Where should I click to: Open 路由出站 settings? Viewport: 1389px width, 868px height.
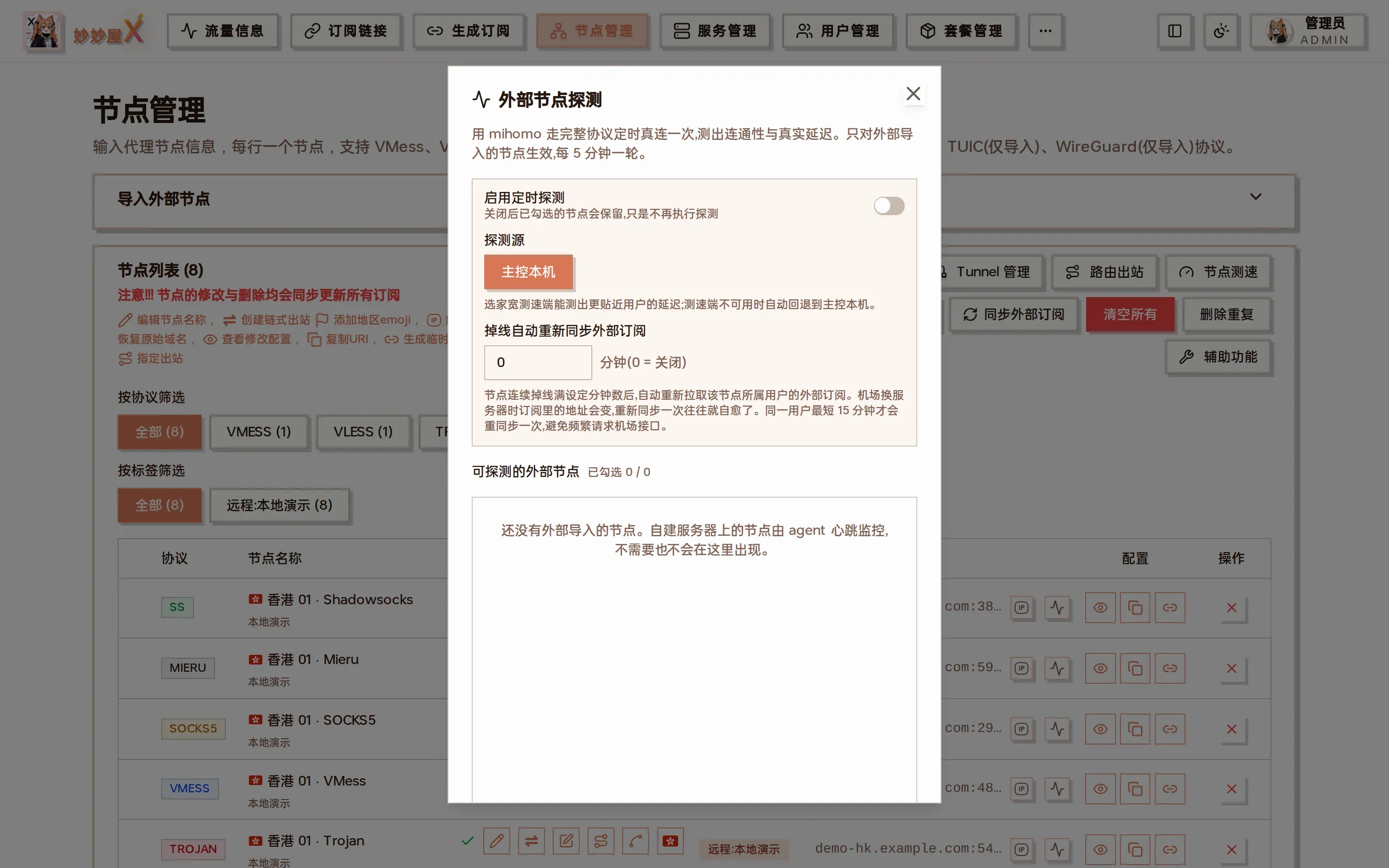coord(1104,272)
